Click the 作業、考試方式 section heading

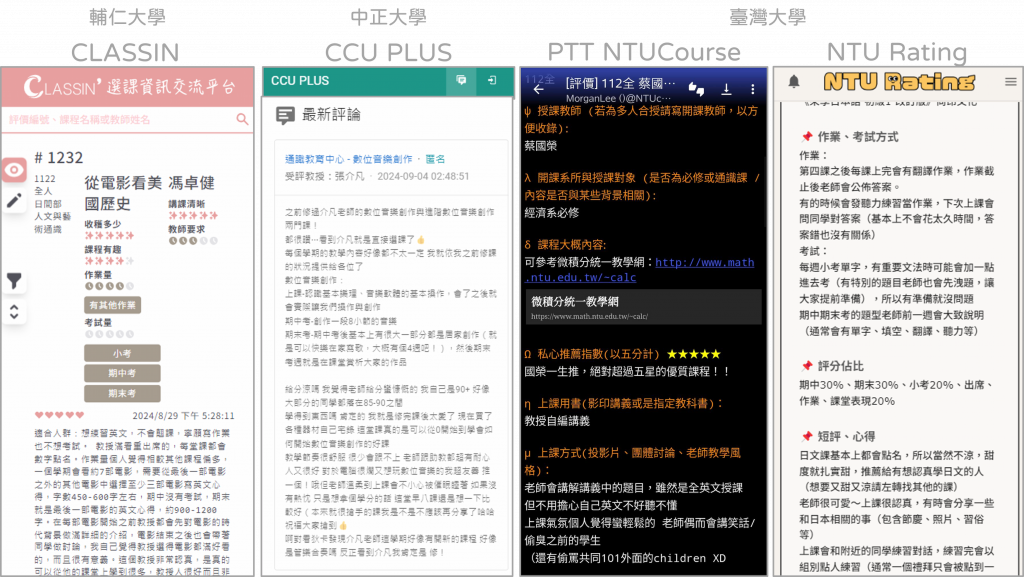tap(858, 136)
